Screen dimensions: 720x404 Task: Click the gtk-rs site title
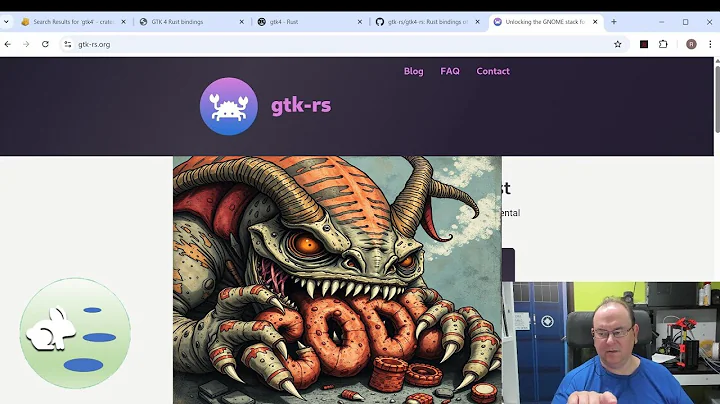click(x=301, y=105)
